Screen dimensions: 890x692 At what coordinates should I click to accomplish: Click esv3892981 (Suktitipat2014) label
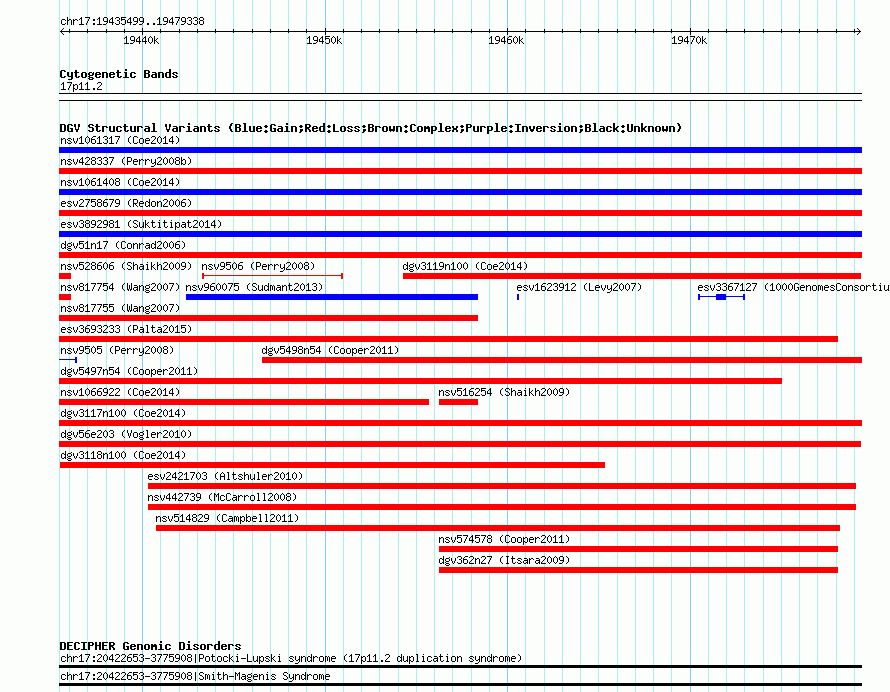point(141,224)
